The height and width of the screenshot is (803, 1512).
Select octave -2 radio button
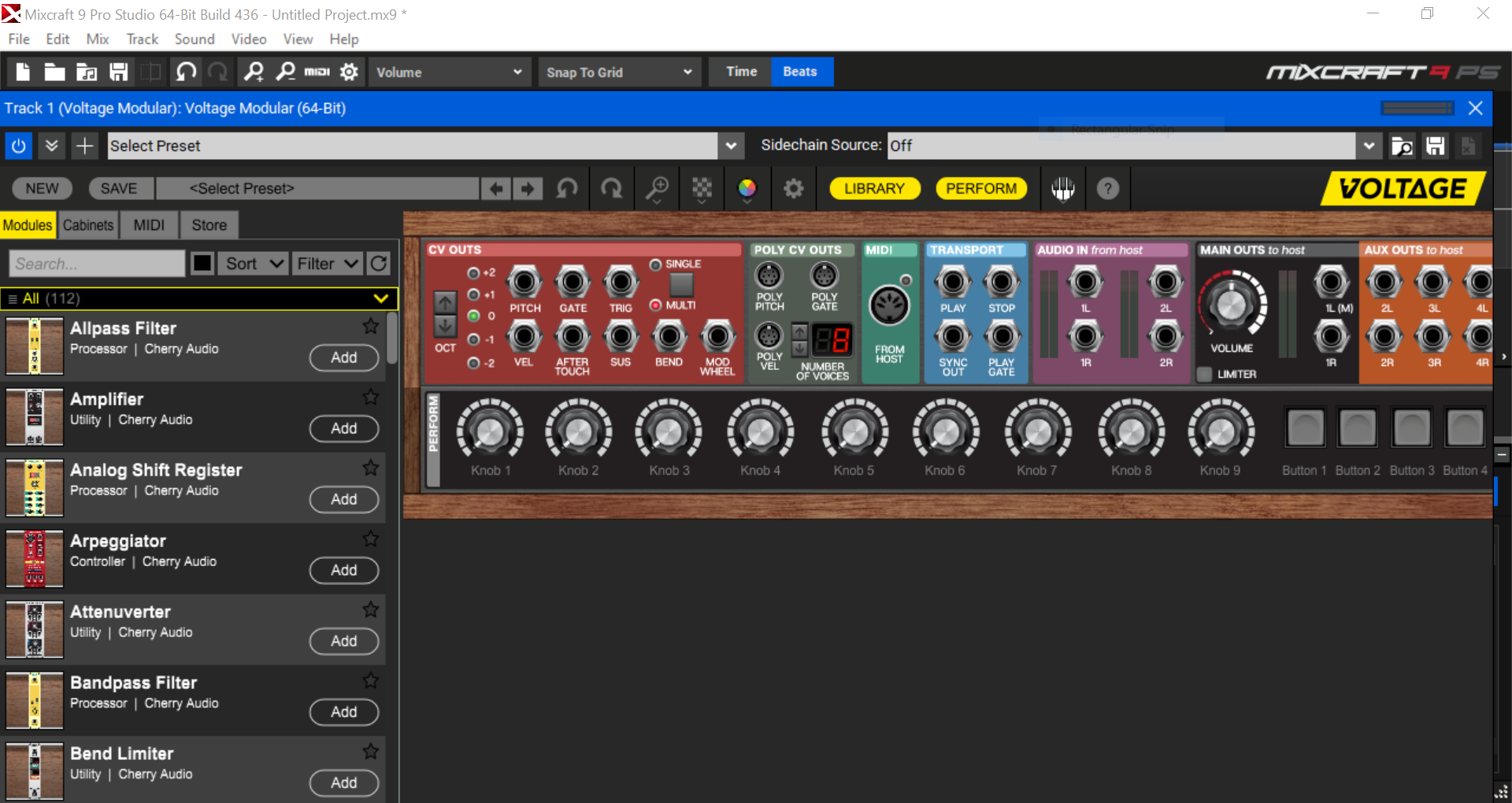pos(473,363)
